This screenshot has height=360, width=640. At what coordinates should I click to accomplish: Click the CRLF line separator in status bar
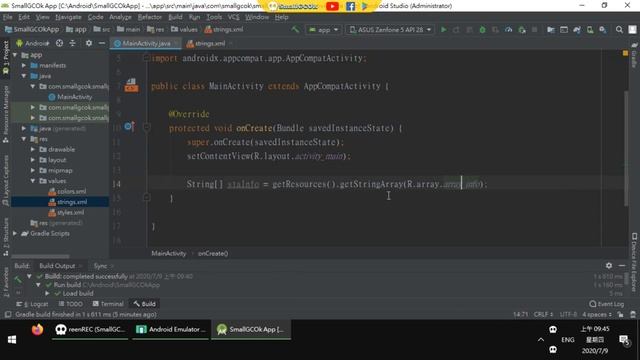(543, 314)
